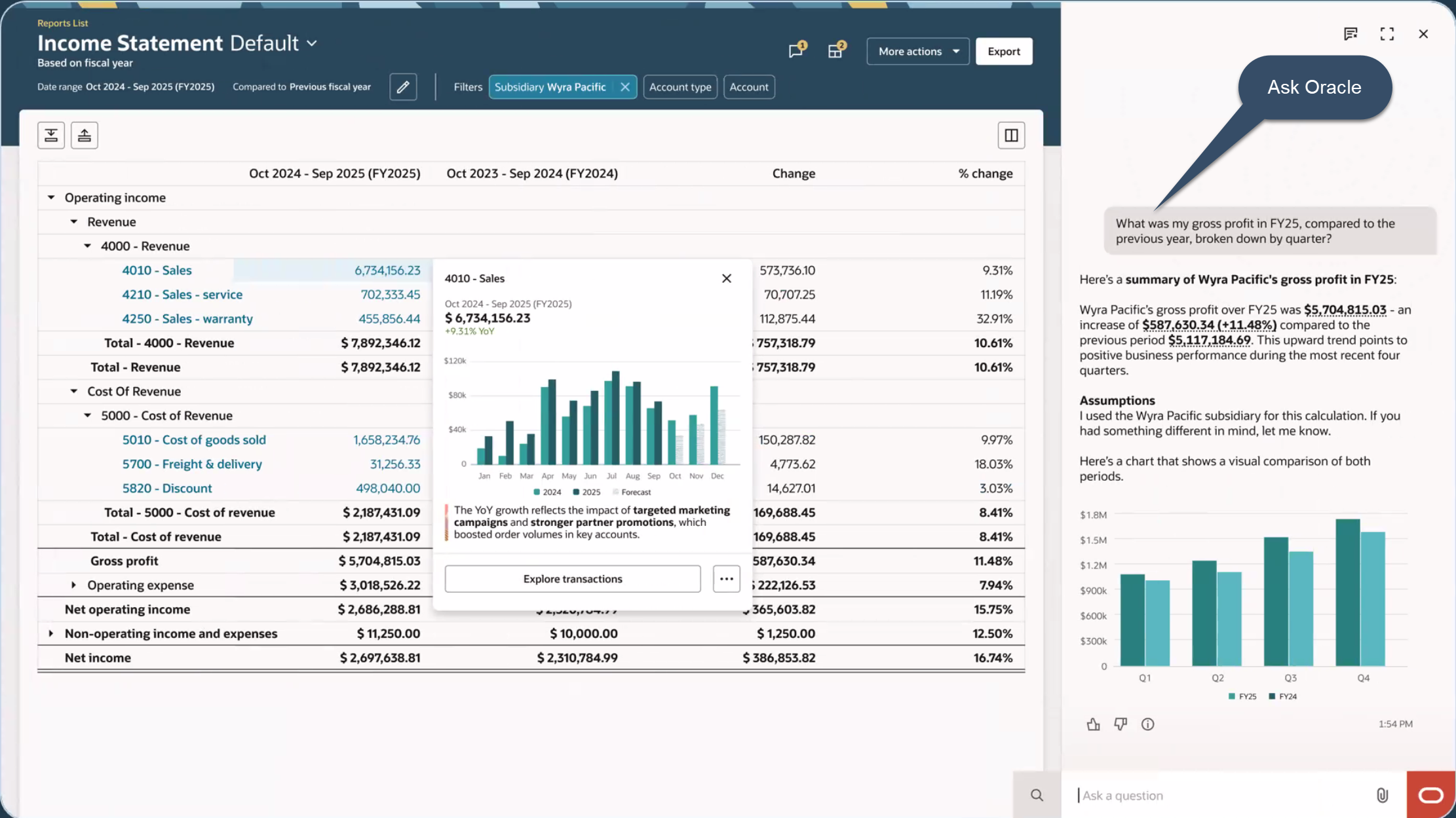1456x818 pixels.
Task: Toggle FY24 legend series in chart
Action: pyautogui.click(x=1283, y=696)
